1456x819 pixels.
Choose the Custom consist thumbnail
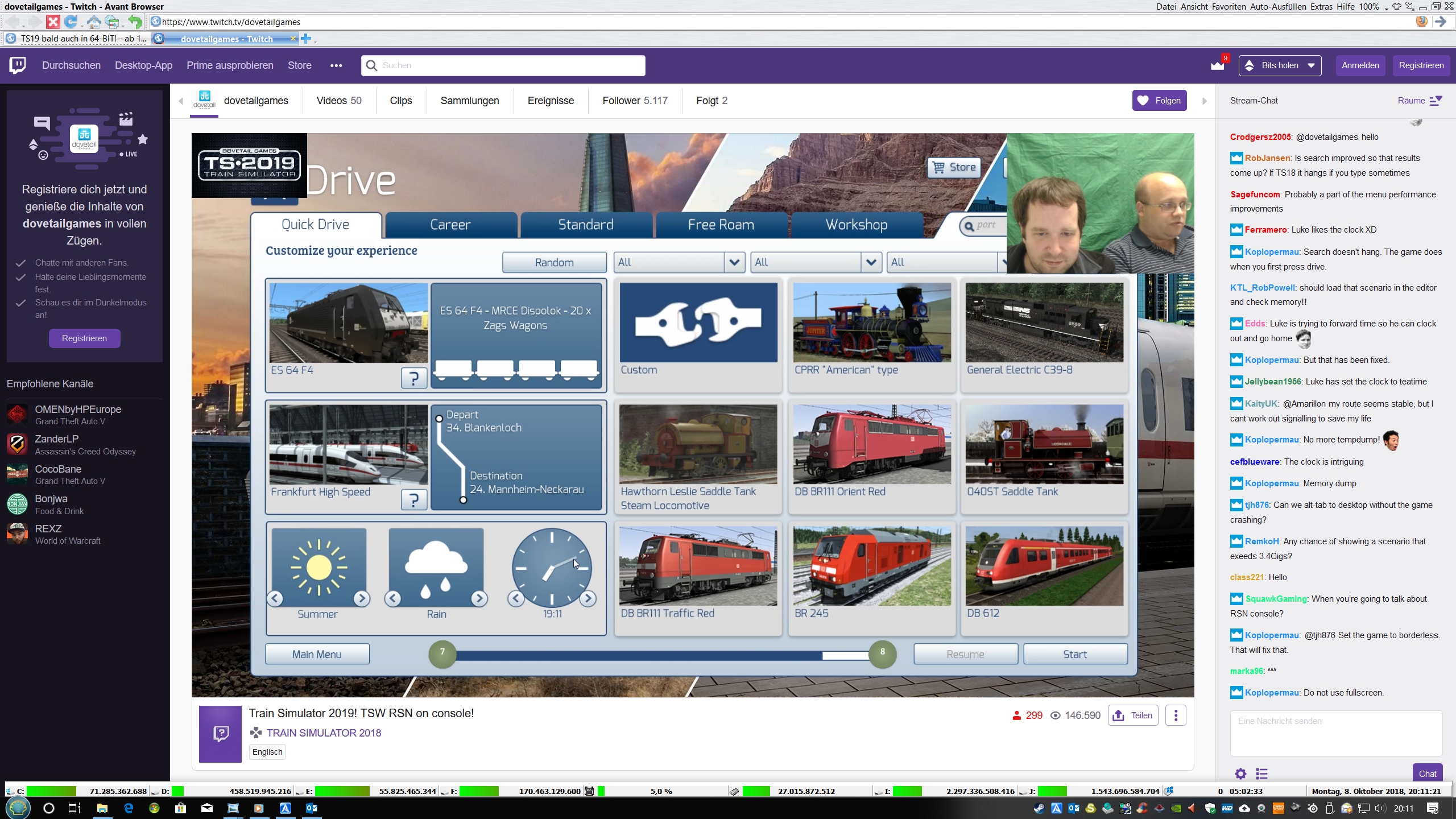pyautogui.click(x=698, y=322)
